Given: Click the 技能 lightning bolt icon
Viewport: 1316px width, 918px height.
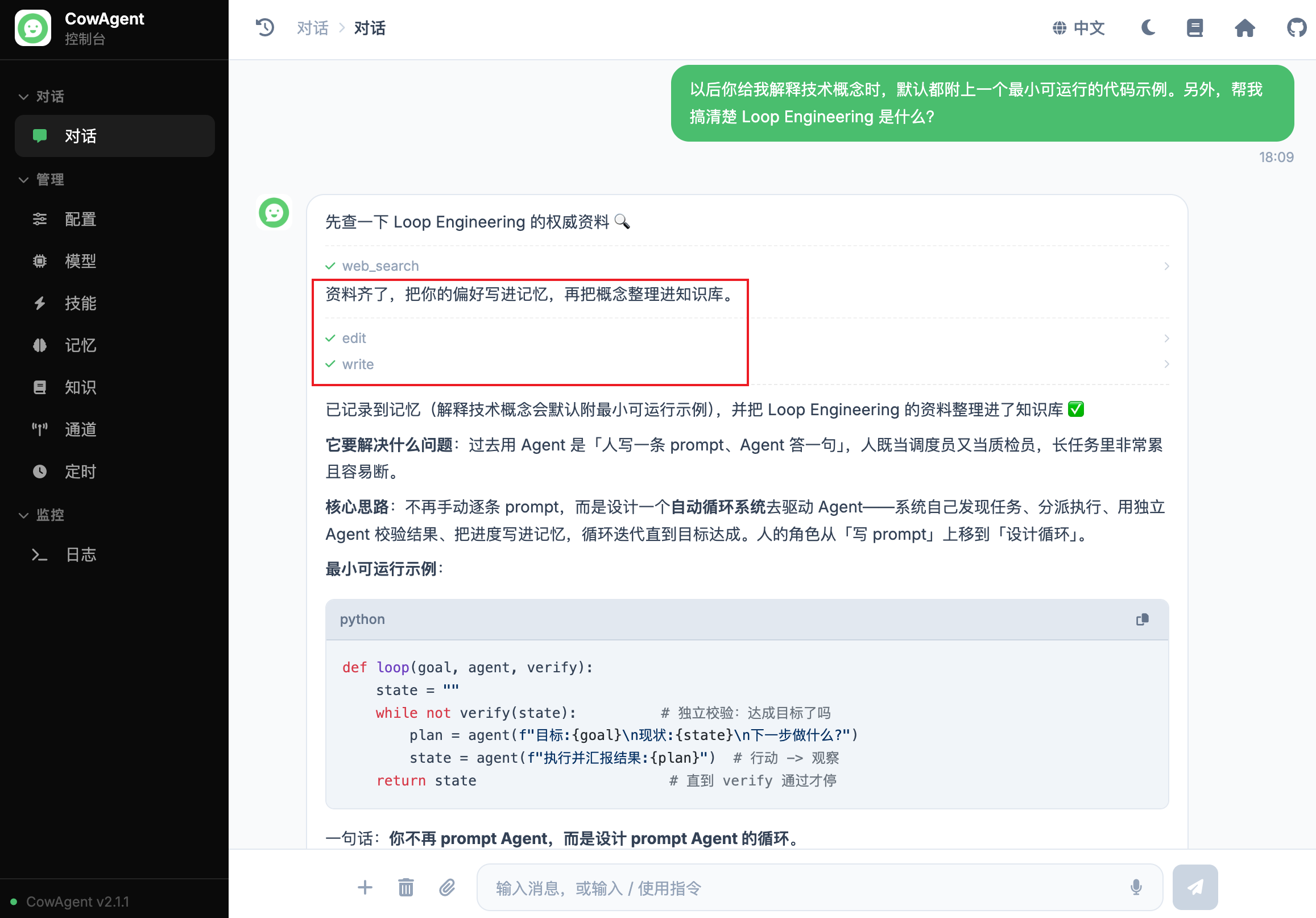Looking at the screenshot, I should (40, 303).
